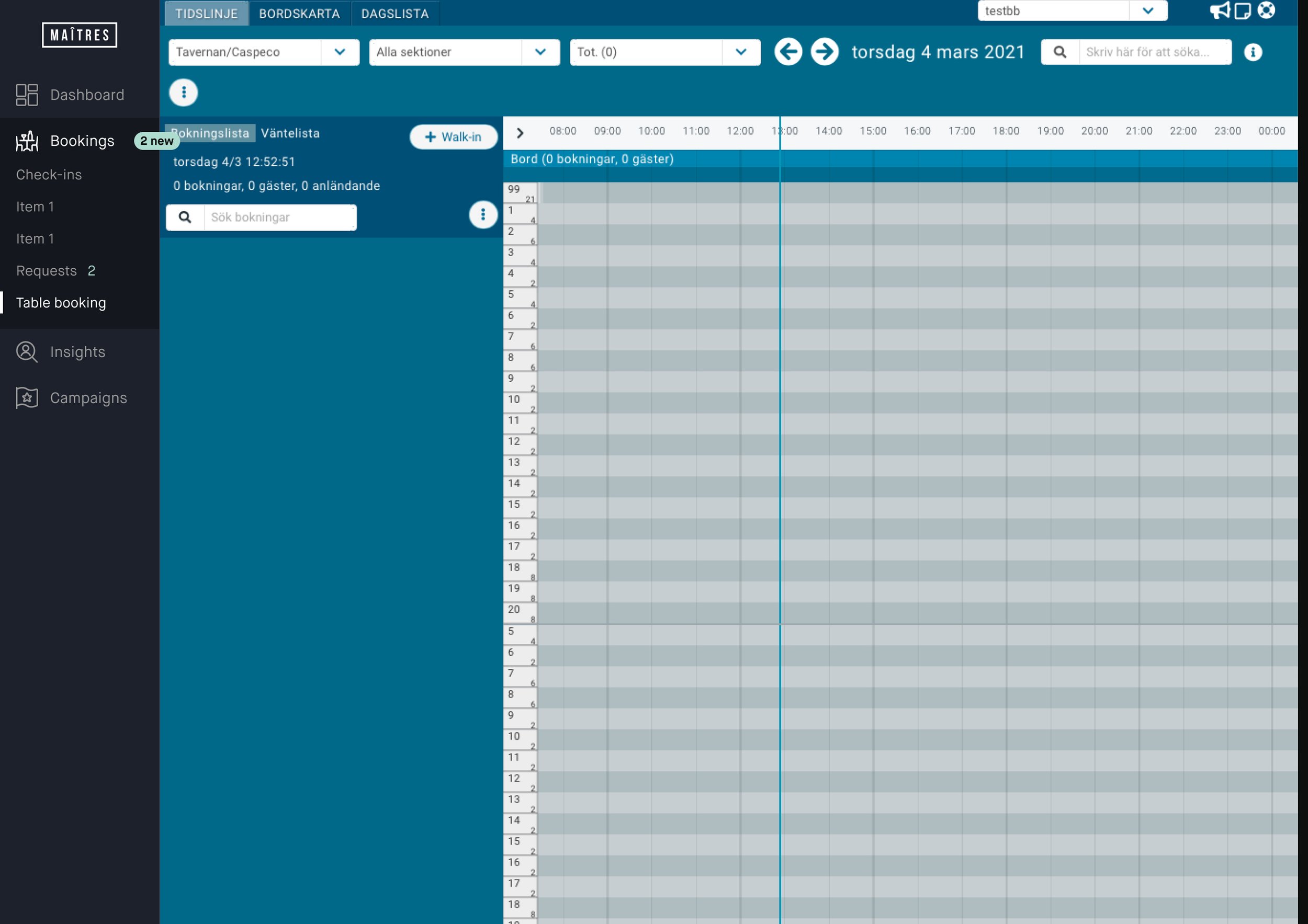Screen dimensions: 1308x924
Task: Click table row 2 label
Action: point(520,235)
